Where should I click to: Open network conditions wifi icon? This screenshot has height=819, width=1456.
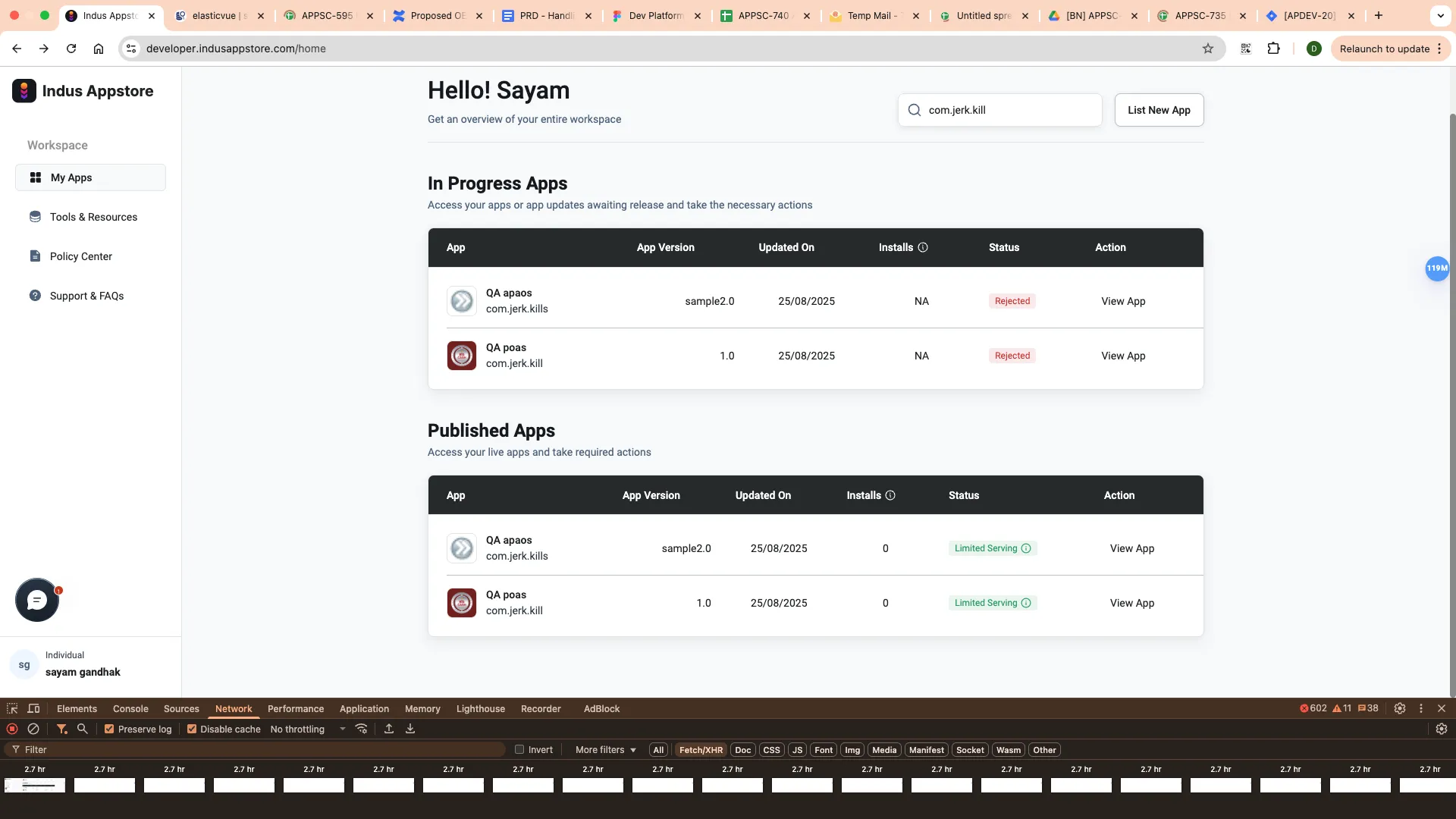[x=362, y=729]
